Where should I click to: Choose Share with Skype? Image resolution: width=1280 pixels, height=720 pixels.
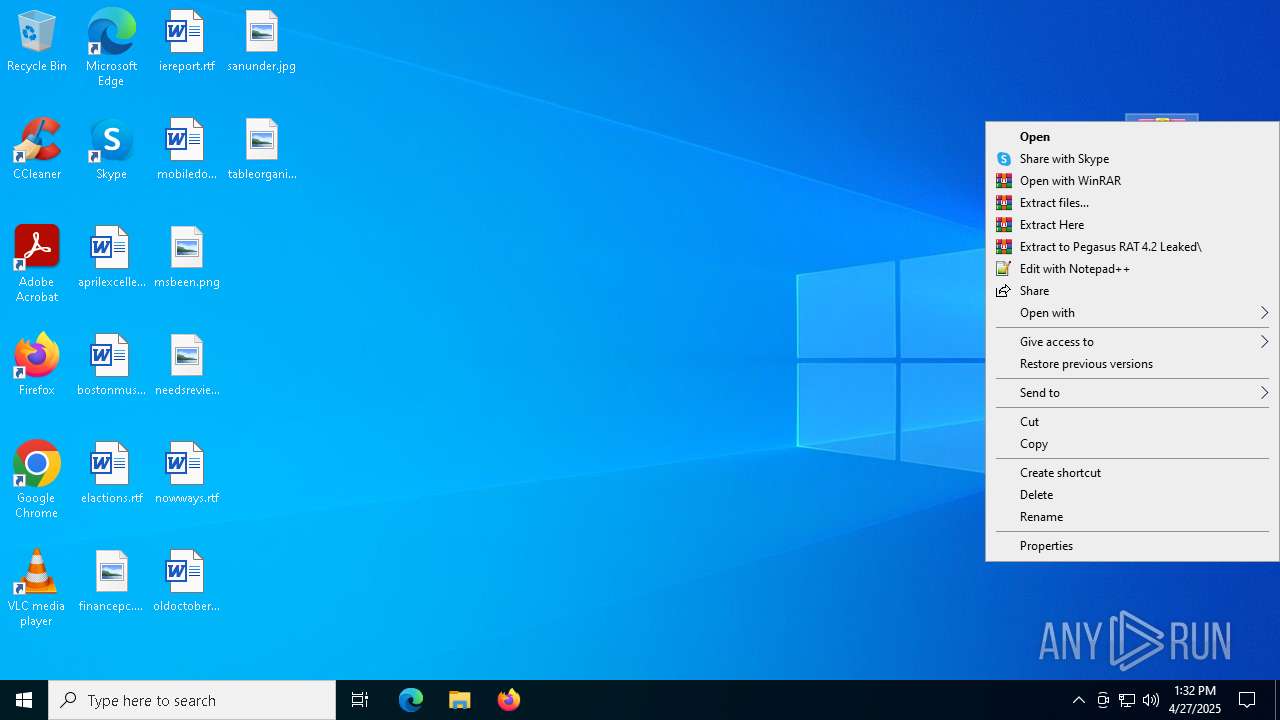pyautogui.click(x=1132, y=159)
